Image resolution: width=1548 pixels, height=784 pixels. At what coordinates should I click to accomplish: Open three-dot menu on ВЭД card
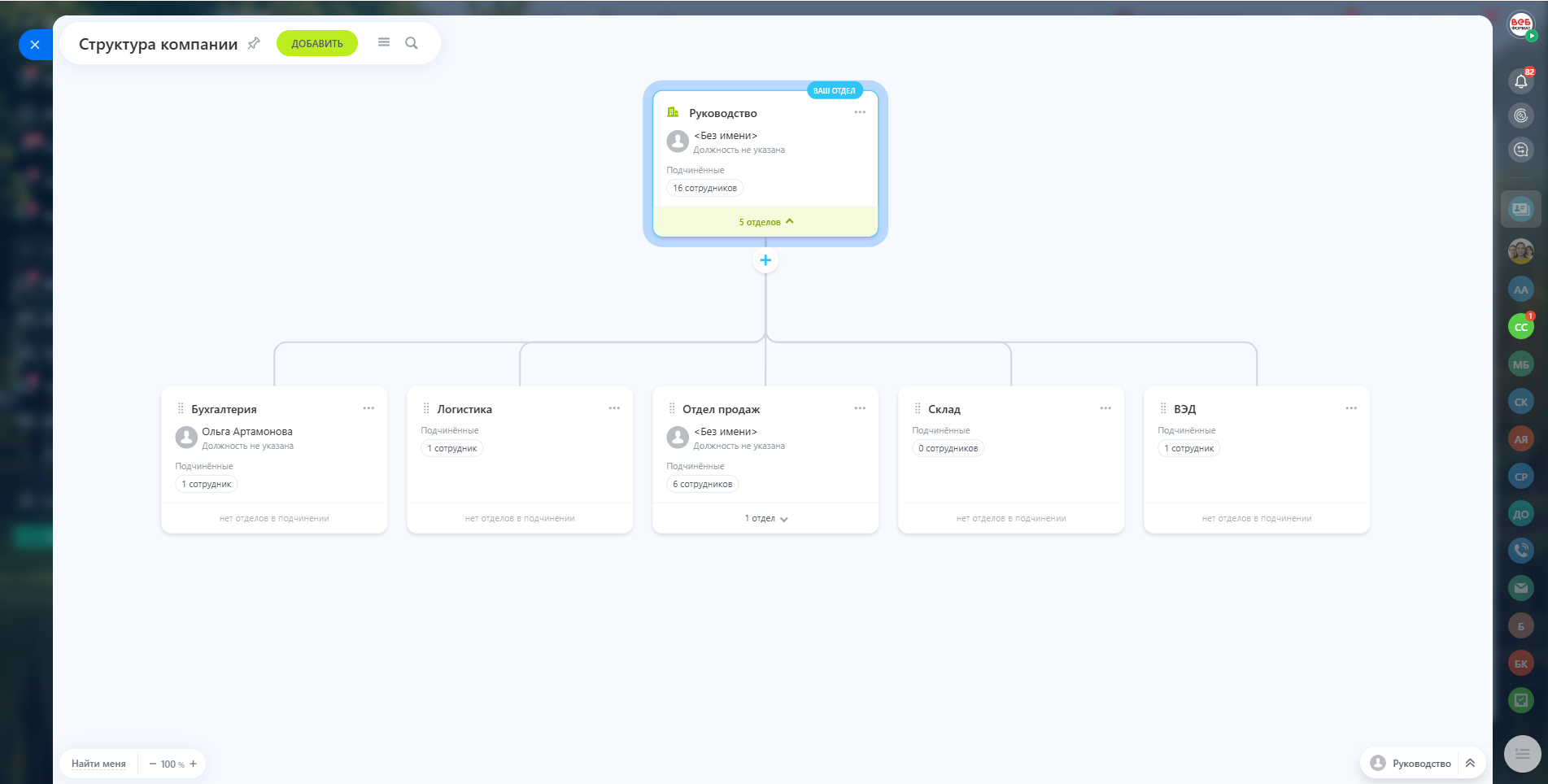tap(1351, 408)
